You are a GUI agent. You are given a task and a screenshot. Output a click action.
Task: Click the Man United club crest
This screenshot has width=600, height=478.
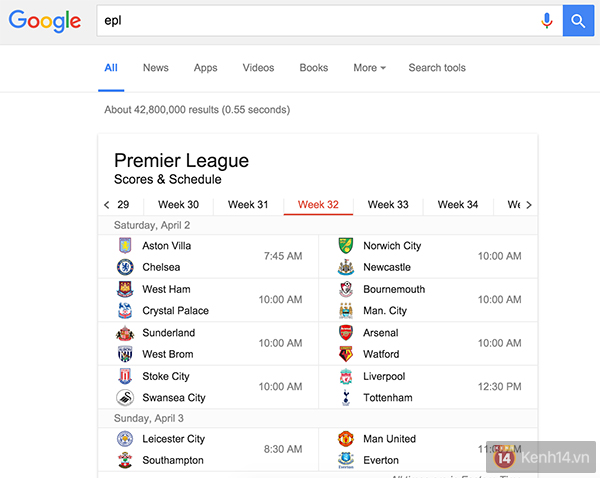[x=346, y=439]
